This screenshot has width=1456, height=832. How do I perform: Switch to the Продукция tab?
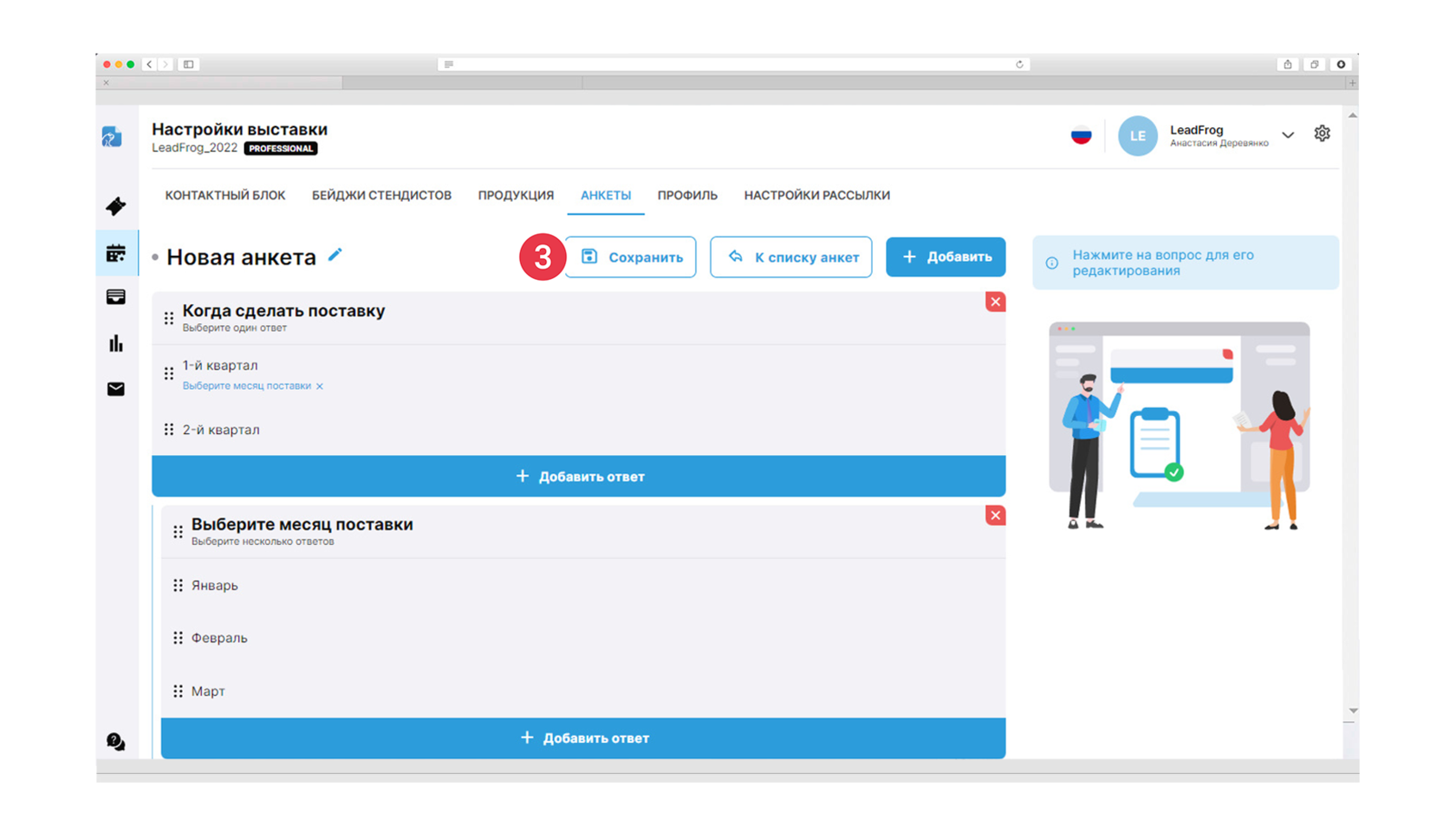coord(516,195)
